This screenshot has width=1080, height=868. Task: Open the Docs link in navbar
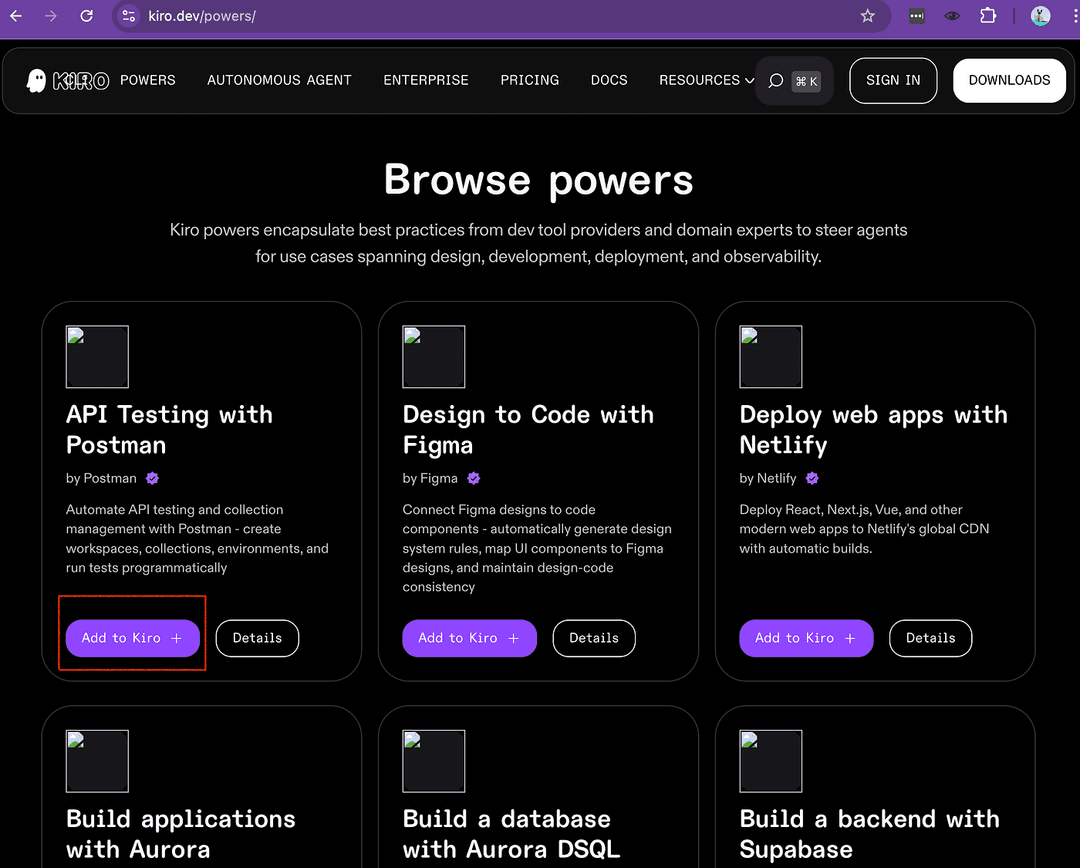609,81
